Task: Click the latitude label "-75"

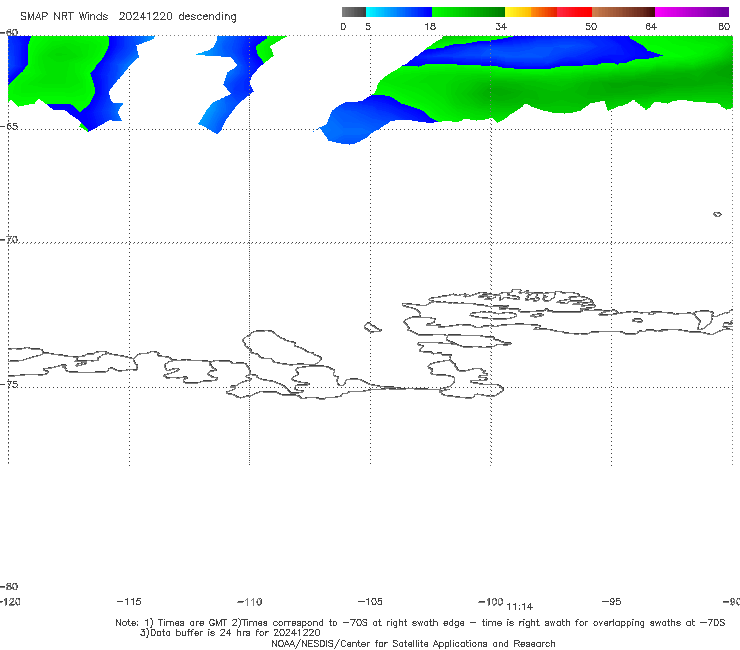Action: (x=9, y=384)
